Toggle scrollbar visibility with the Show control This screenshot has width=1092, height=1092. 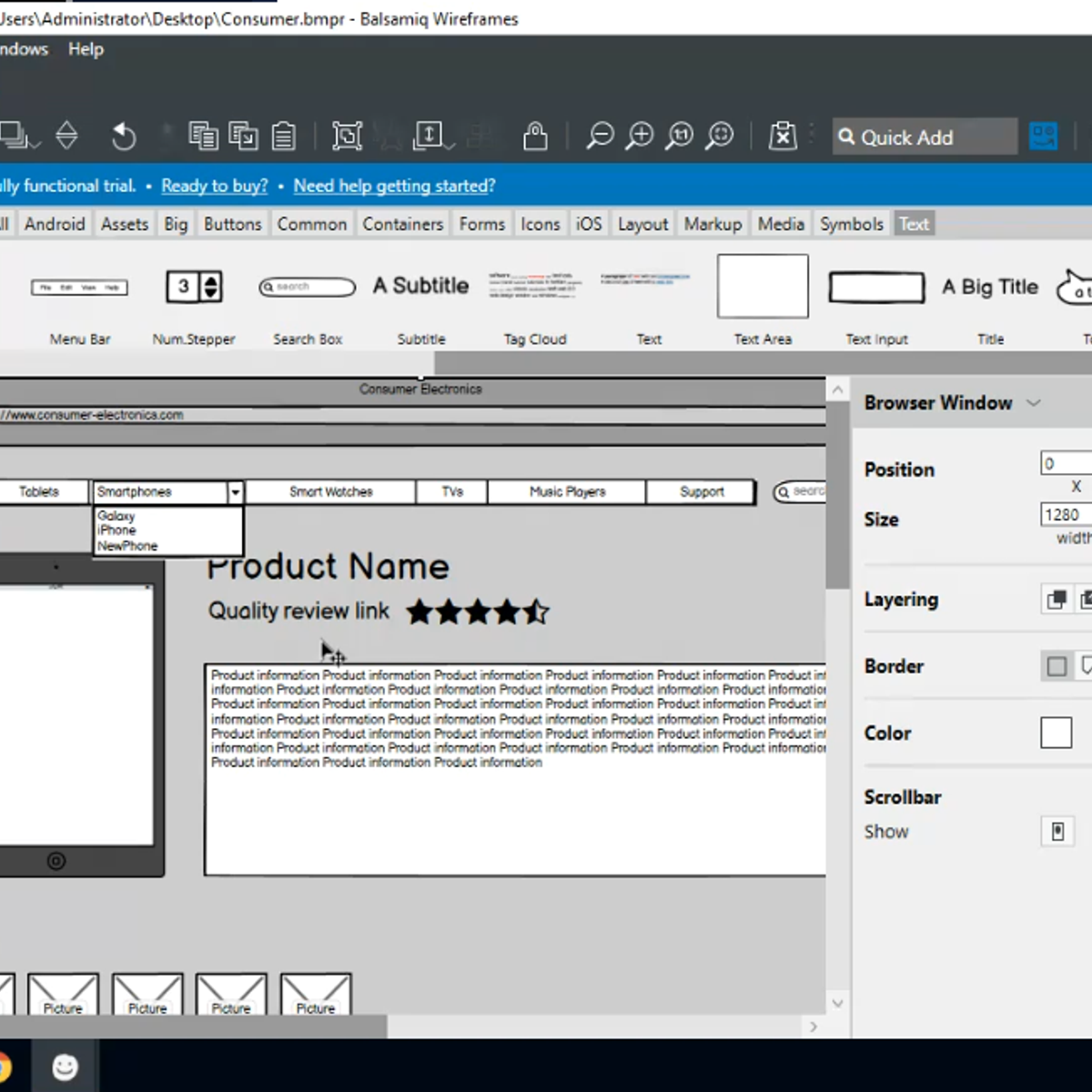[1057, 831]
